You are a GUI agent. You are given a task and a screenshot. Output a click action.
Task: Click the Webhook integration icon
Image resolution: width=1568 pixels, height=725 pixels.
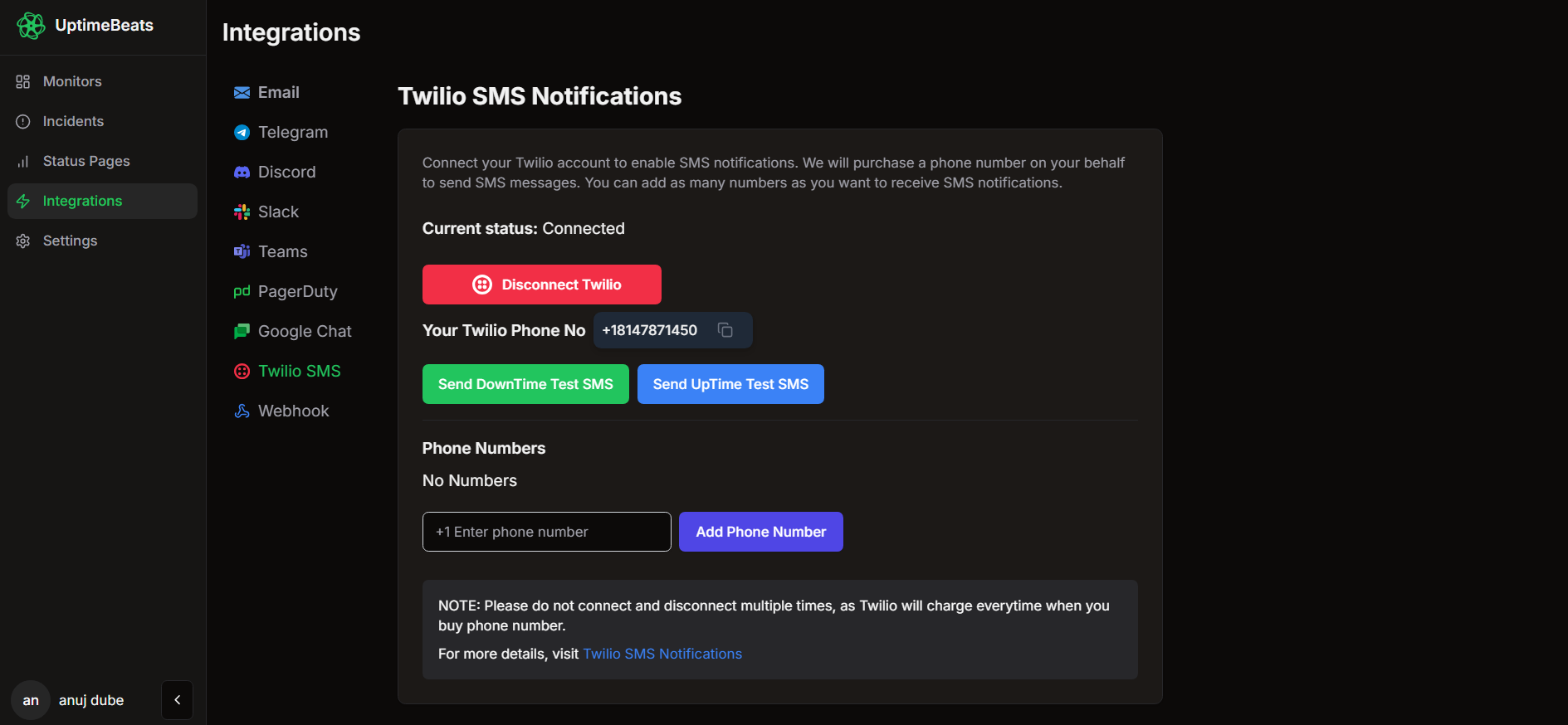241,411
